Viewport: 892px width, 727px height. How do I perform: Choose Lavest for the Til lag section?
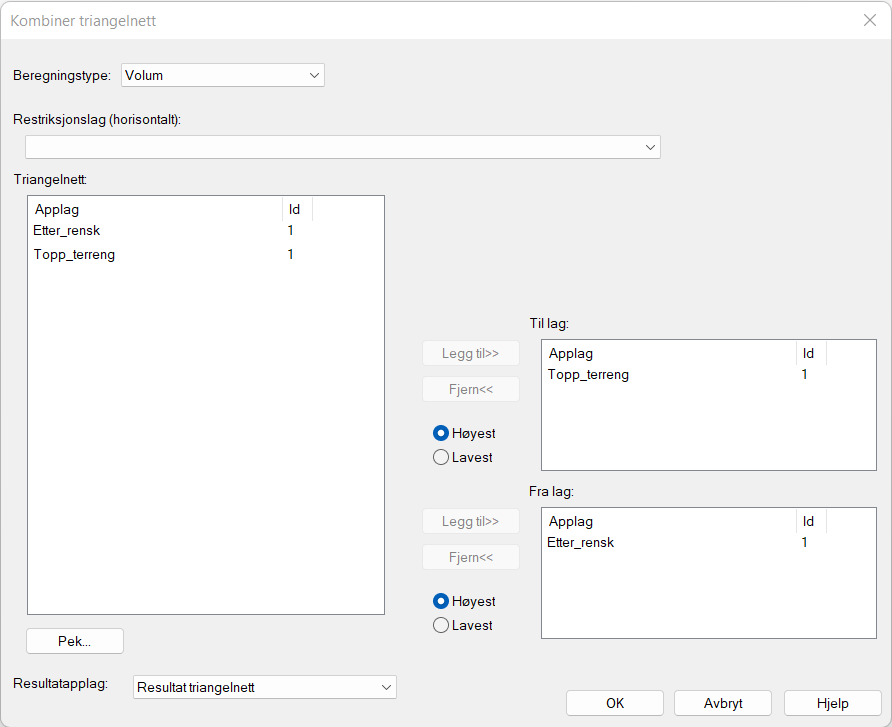(441, 457)
